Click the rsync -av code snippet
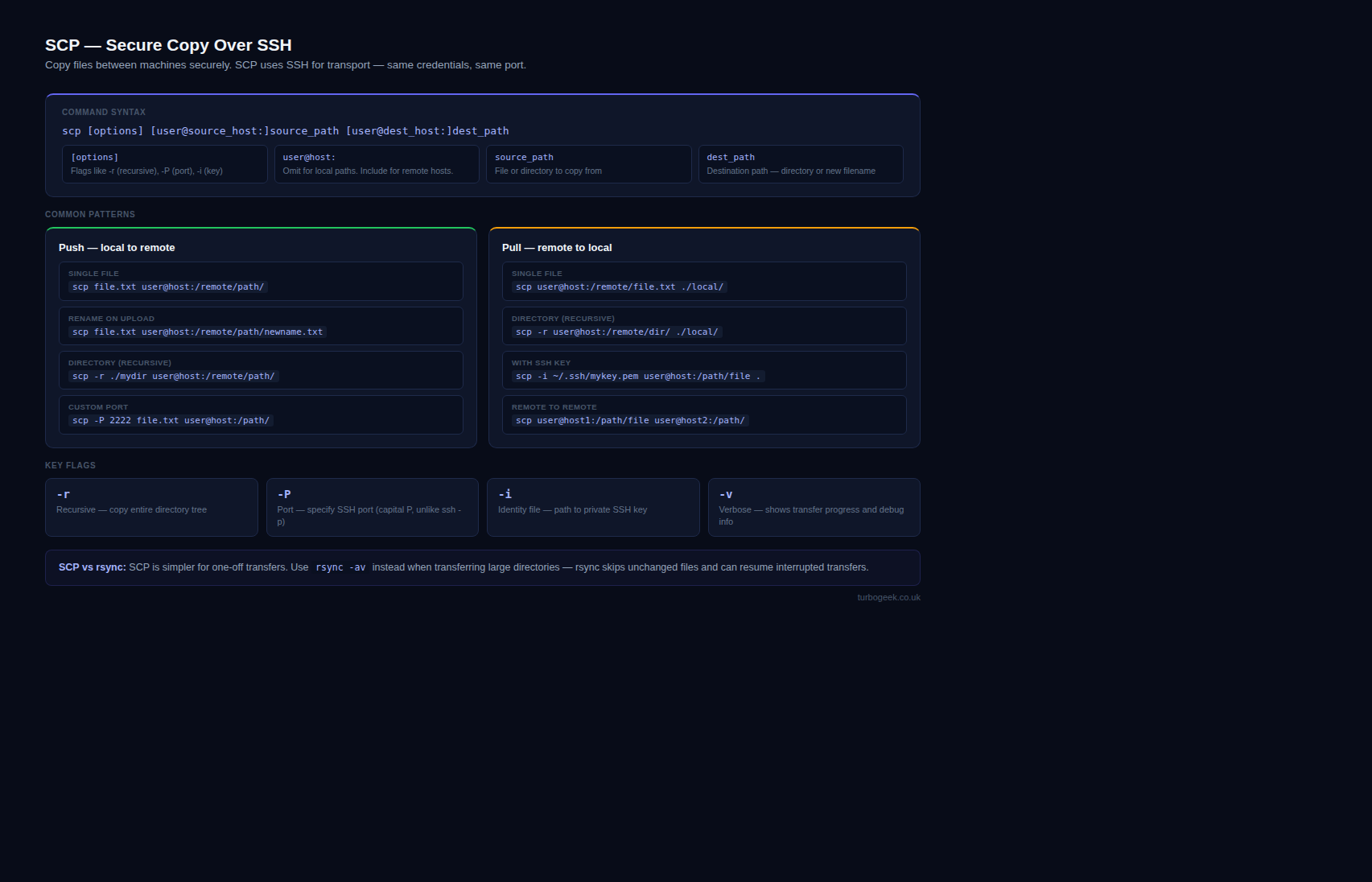Viewport: 1372px width, 882px height. [x=340, y=567]
